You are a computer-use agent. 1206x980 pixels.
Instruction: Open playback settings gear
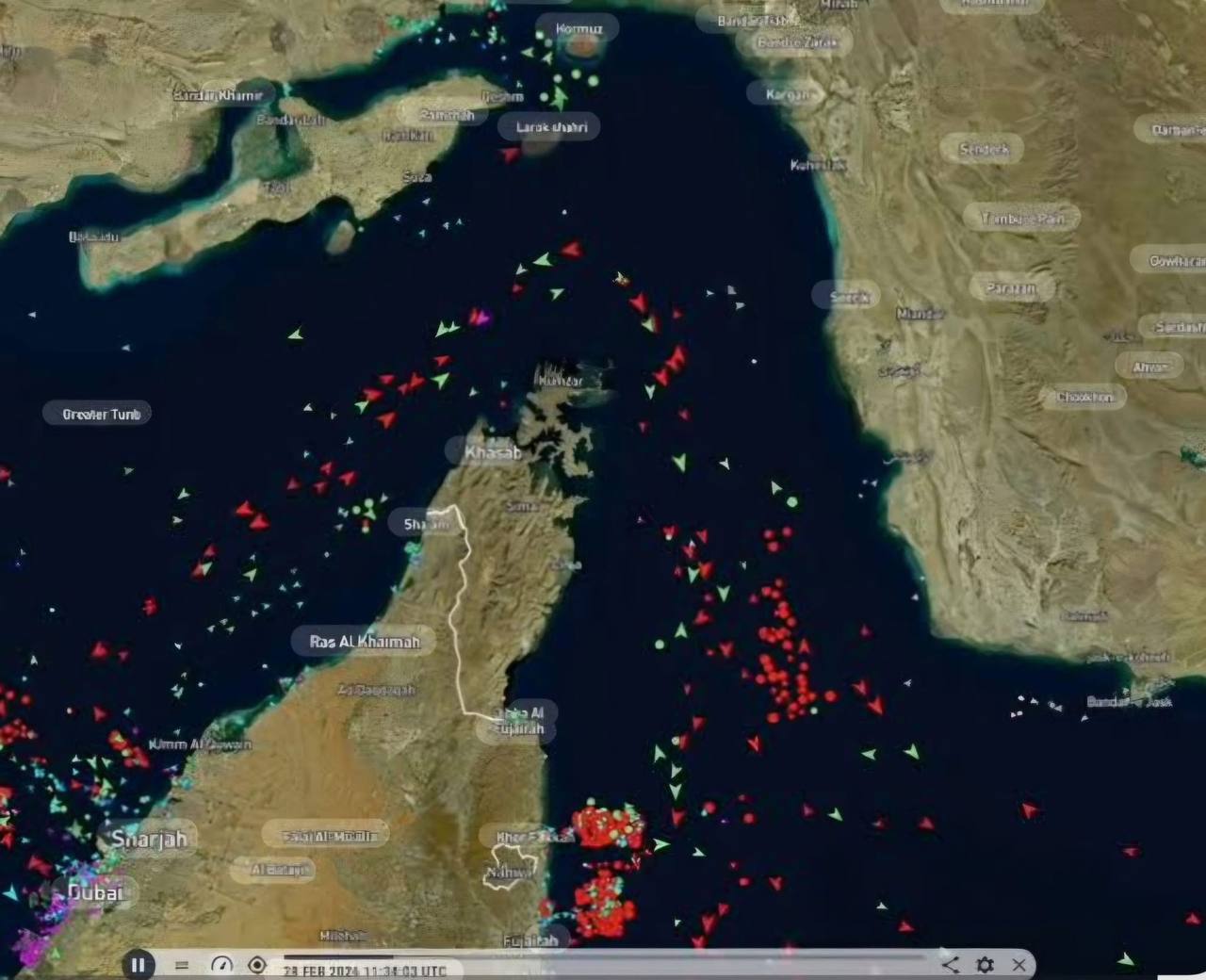(985, 964)
